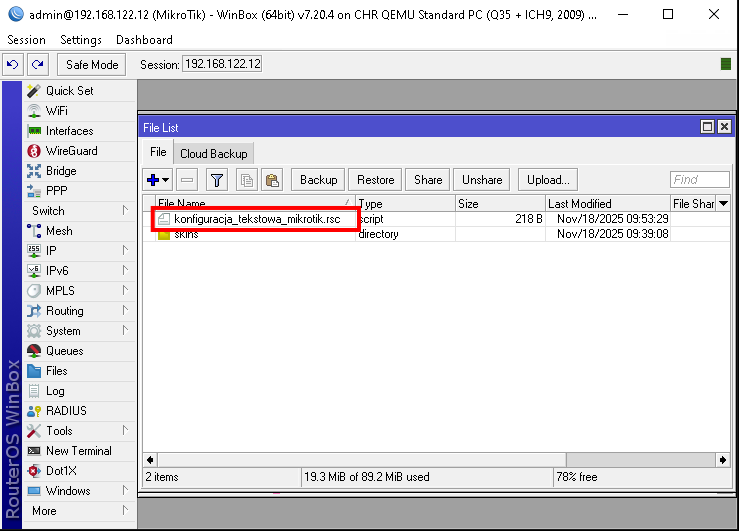This screenshot has width=739, height=531.
Task: Launch New Terminal
Action: click(x=78, y=451)
